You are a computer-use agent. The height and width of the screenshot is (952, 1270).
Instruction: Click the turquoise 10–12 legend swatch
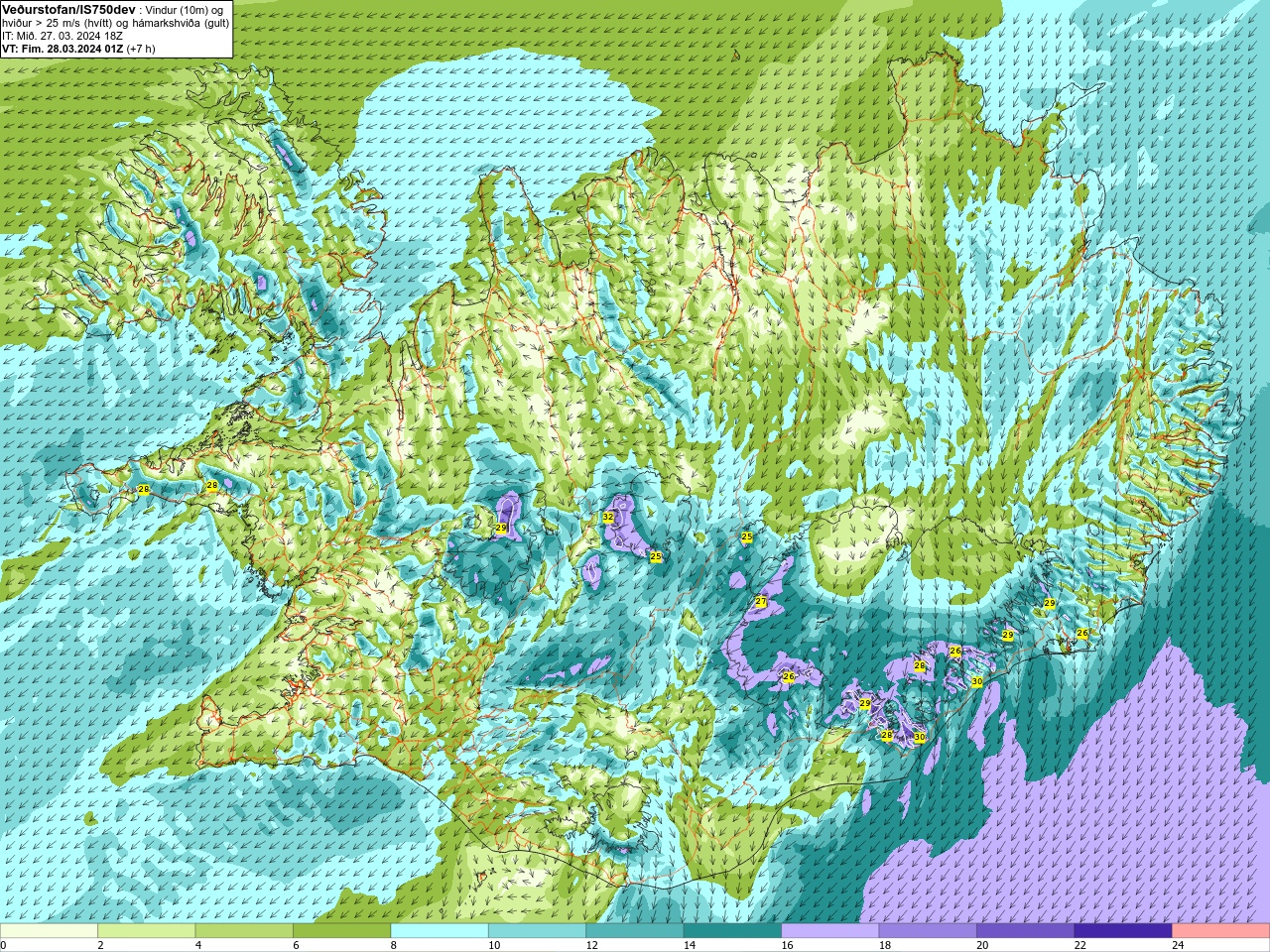pos(537,931)
